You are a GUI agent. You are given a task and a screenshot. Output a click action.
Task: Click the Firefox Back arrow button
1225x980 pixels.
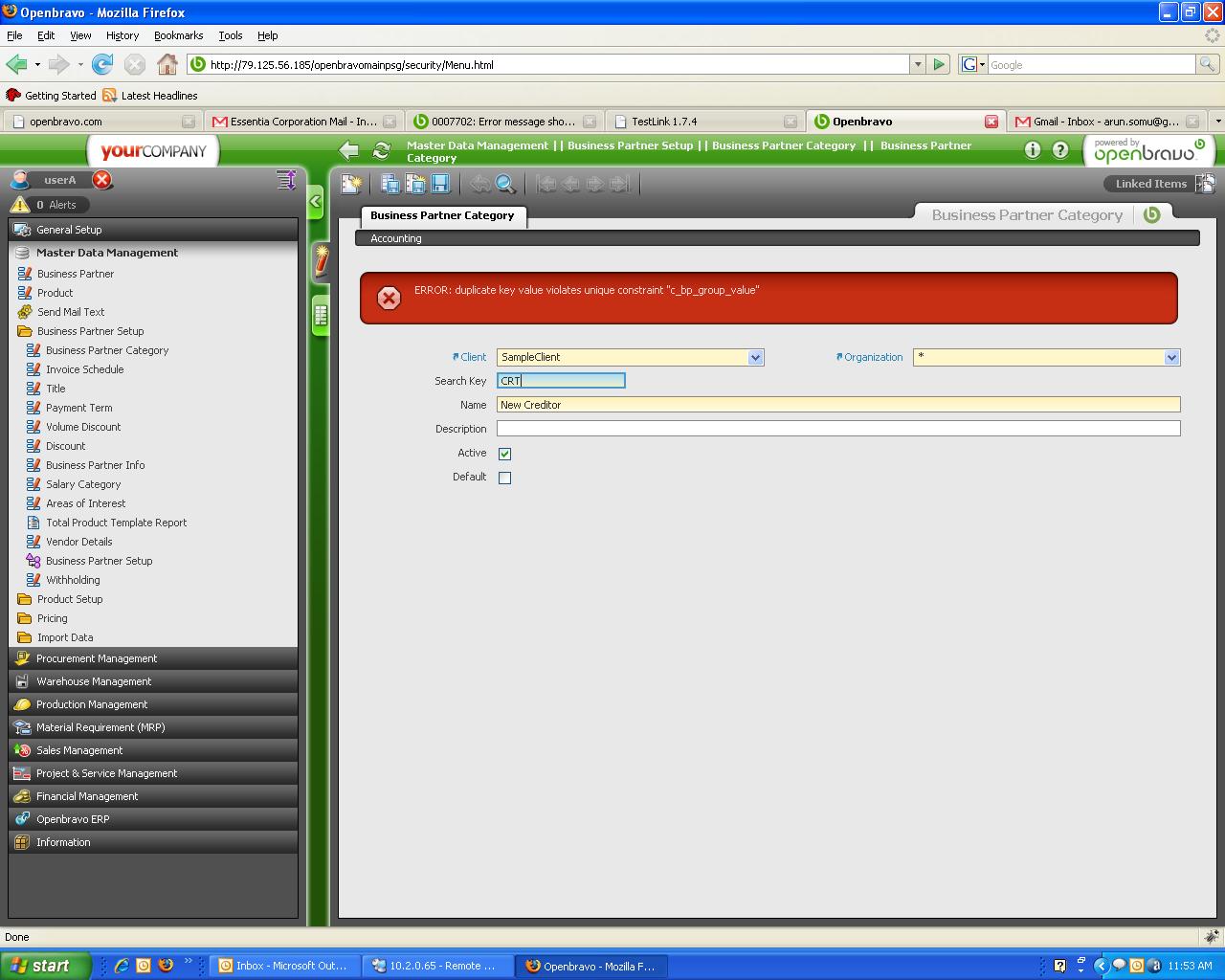coord(16,64)
